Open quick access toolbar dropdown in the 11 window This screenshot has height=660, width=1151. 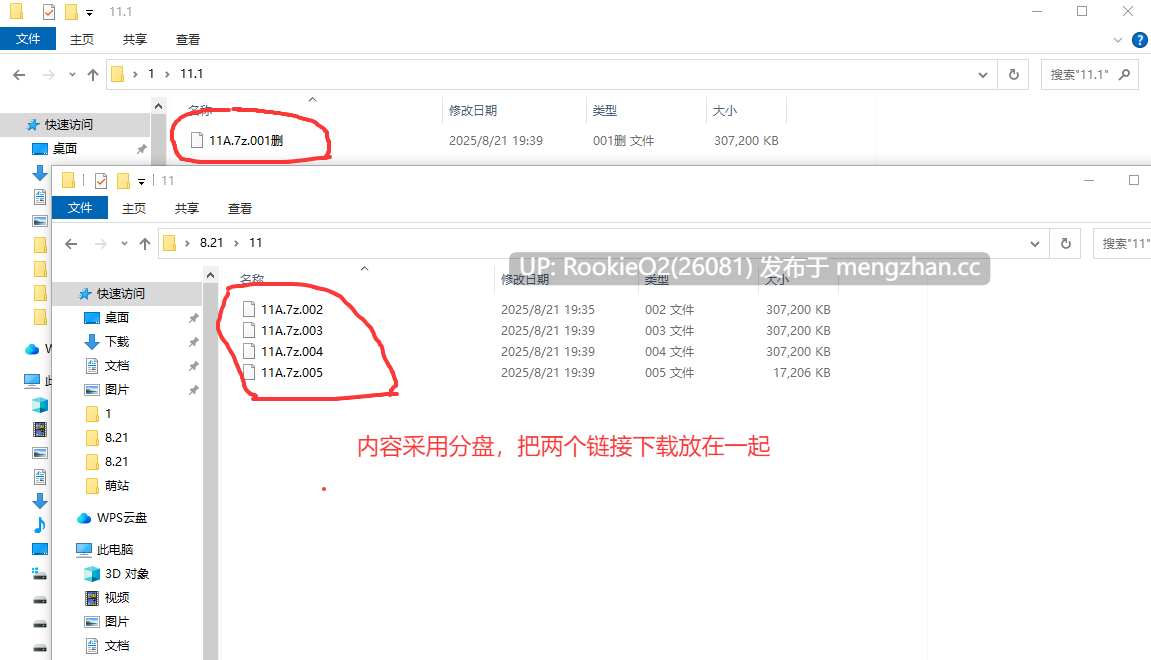(x=142, y=181)
